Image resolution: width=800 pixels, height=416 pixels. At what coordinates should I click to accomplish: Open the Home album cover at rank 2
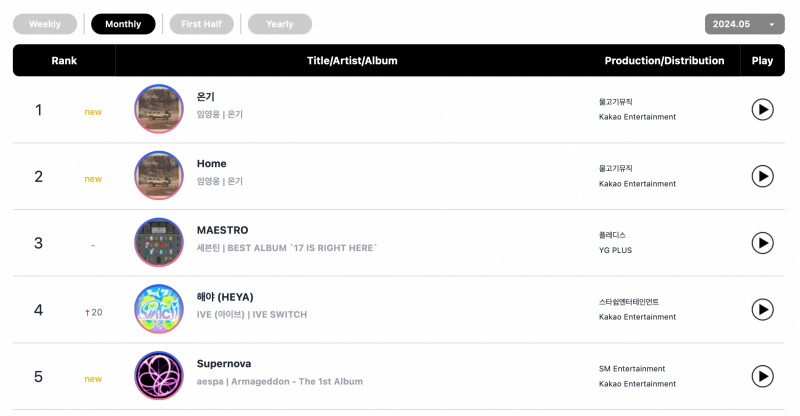click(159, 176)
